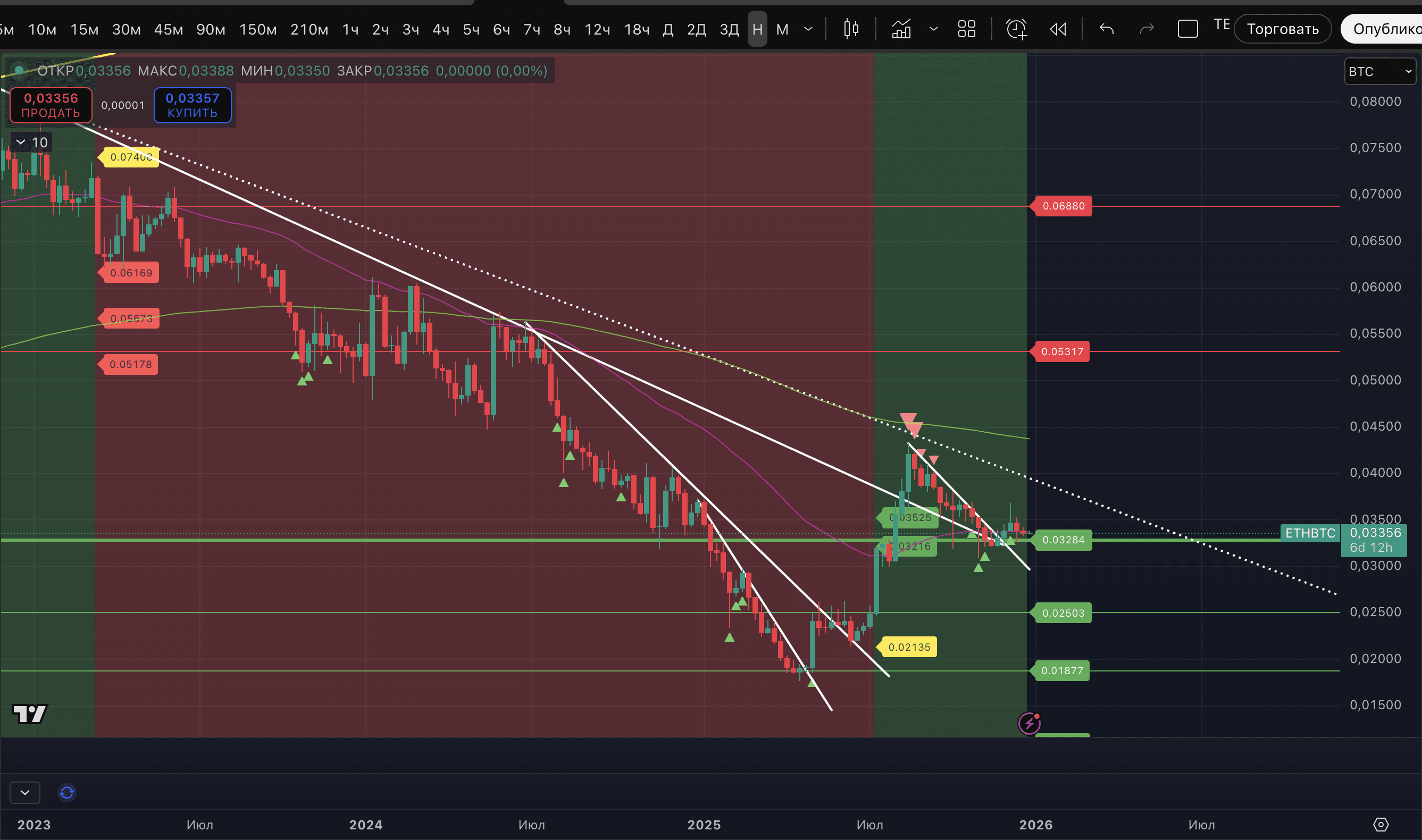
Task: Toggle the green symbol status dot
Action: click(19, 70)
